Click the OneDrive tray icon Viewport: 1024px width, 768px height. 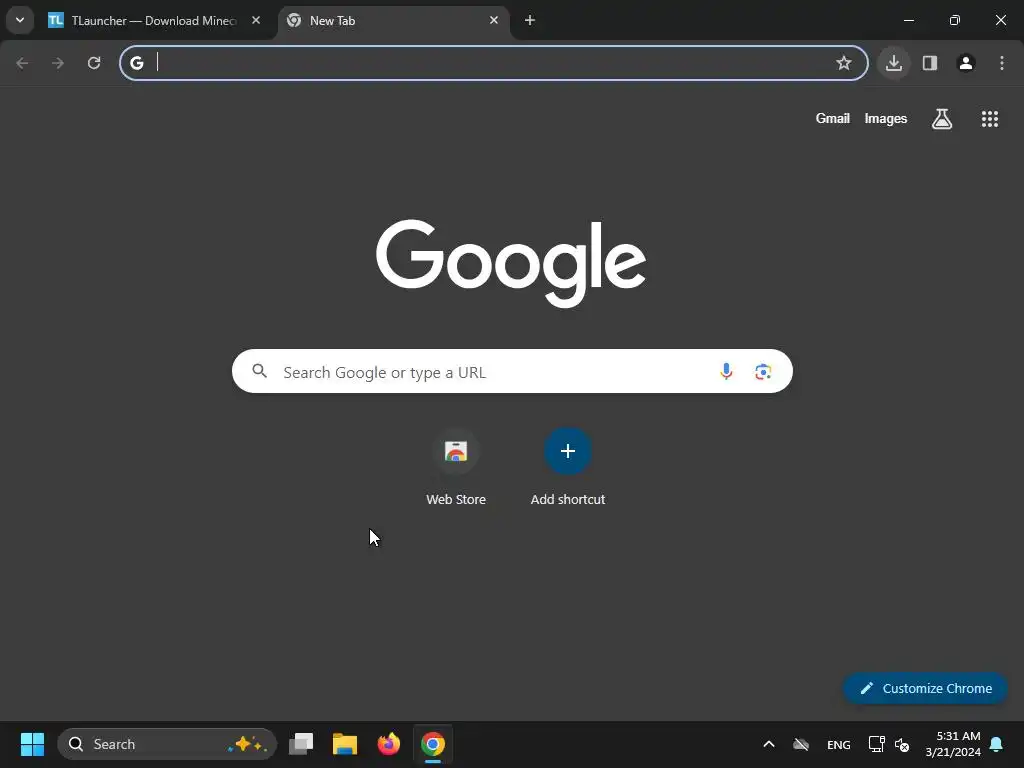pos(801,744)
